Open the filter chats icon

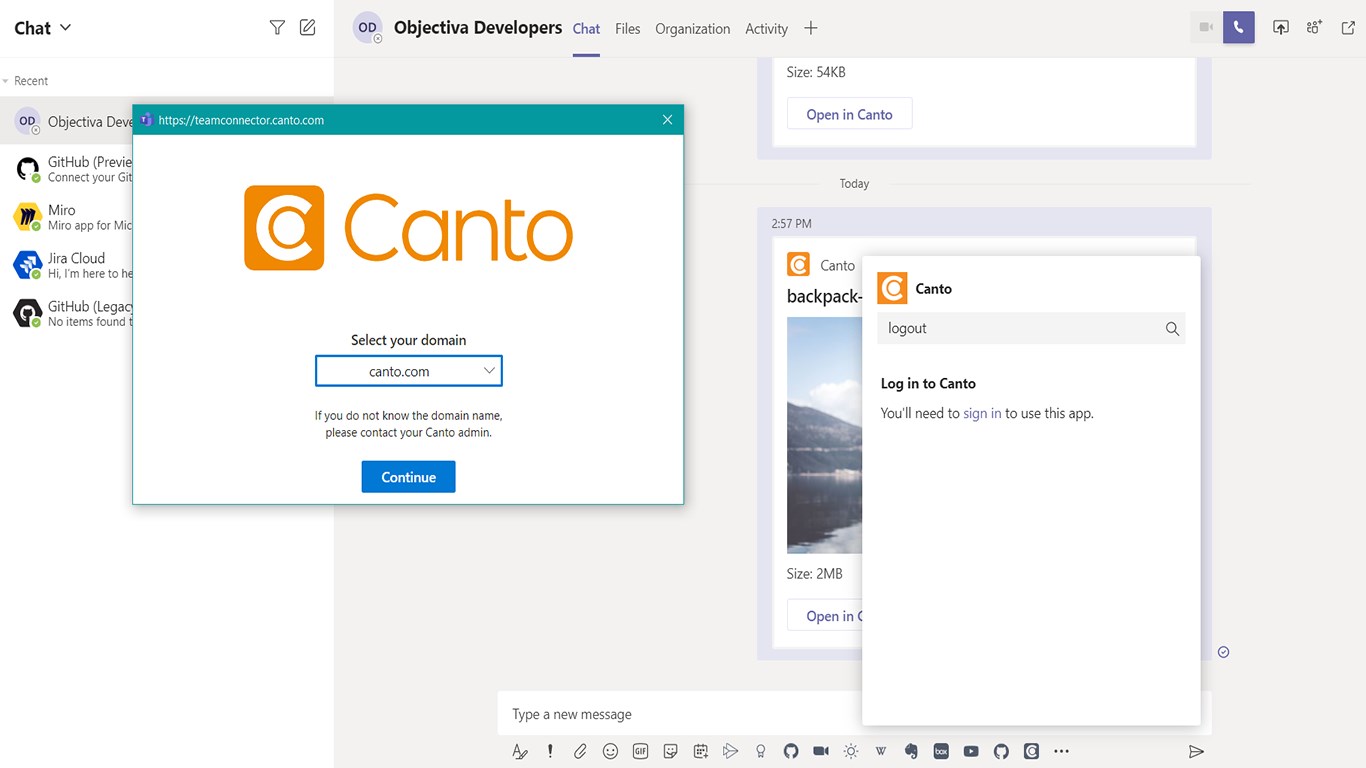(277, 28)
